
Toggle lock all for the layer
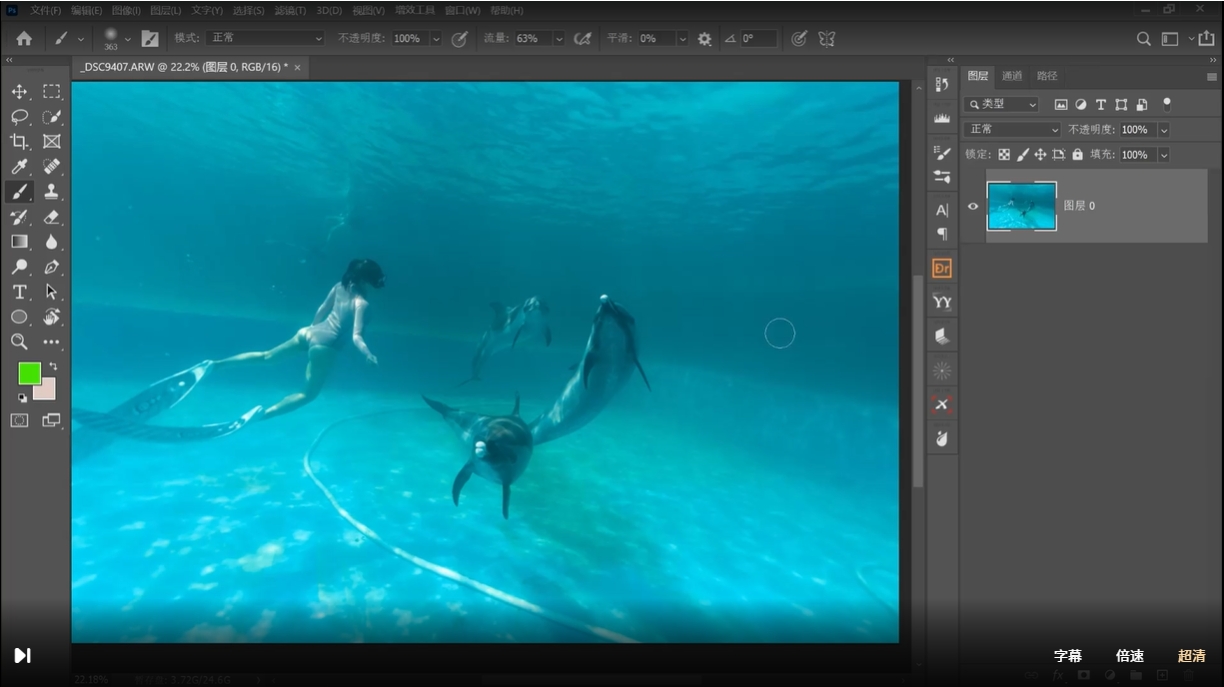(x=1077, y=155)
